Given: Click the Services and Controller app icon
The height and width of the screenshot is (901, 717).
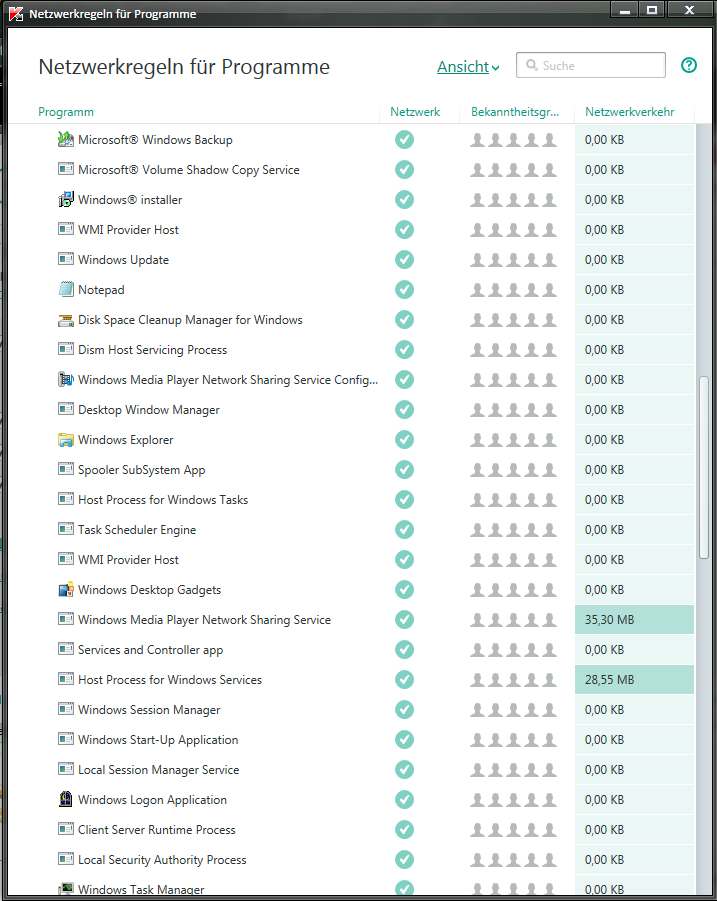Looking at the screenshot, I should [x=65, y=649].
